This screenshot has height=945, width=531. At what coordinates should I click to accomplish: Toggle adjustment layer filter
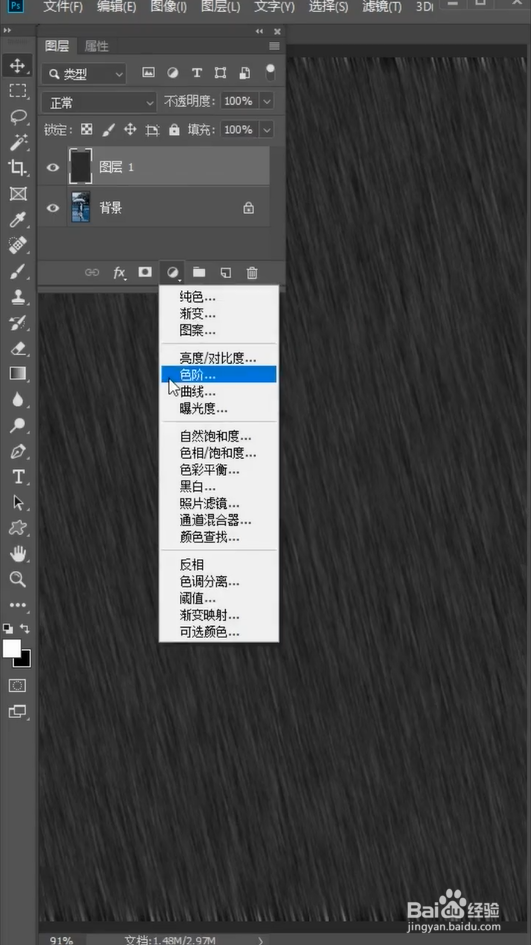172,73
